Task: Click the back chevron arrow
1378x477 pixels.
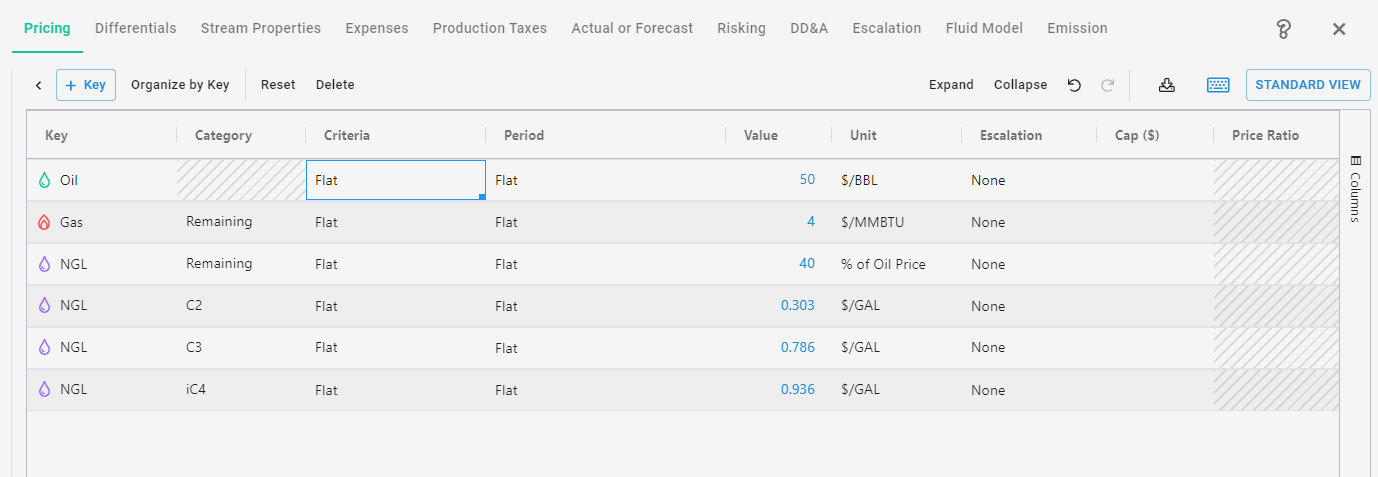Action: coord(38,85)
